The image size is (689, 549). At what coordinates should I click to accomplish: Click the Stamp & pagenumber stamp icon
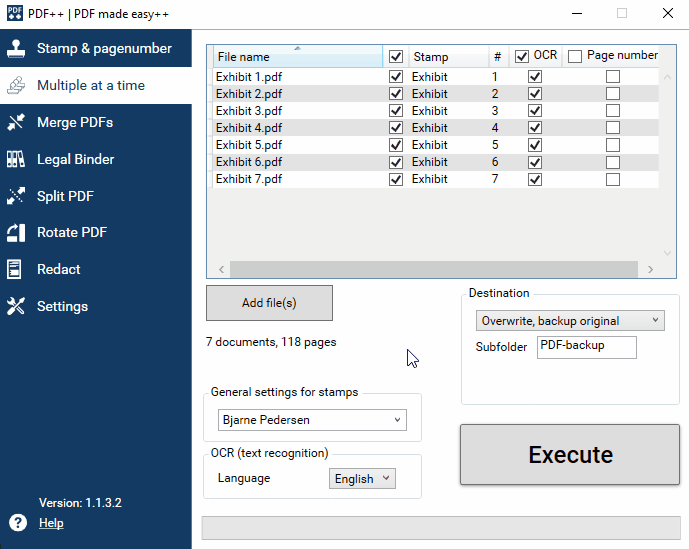[16, 48]
